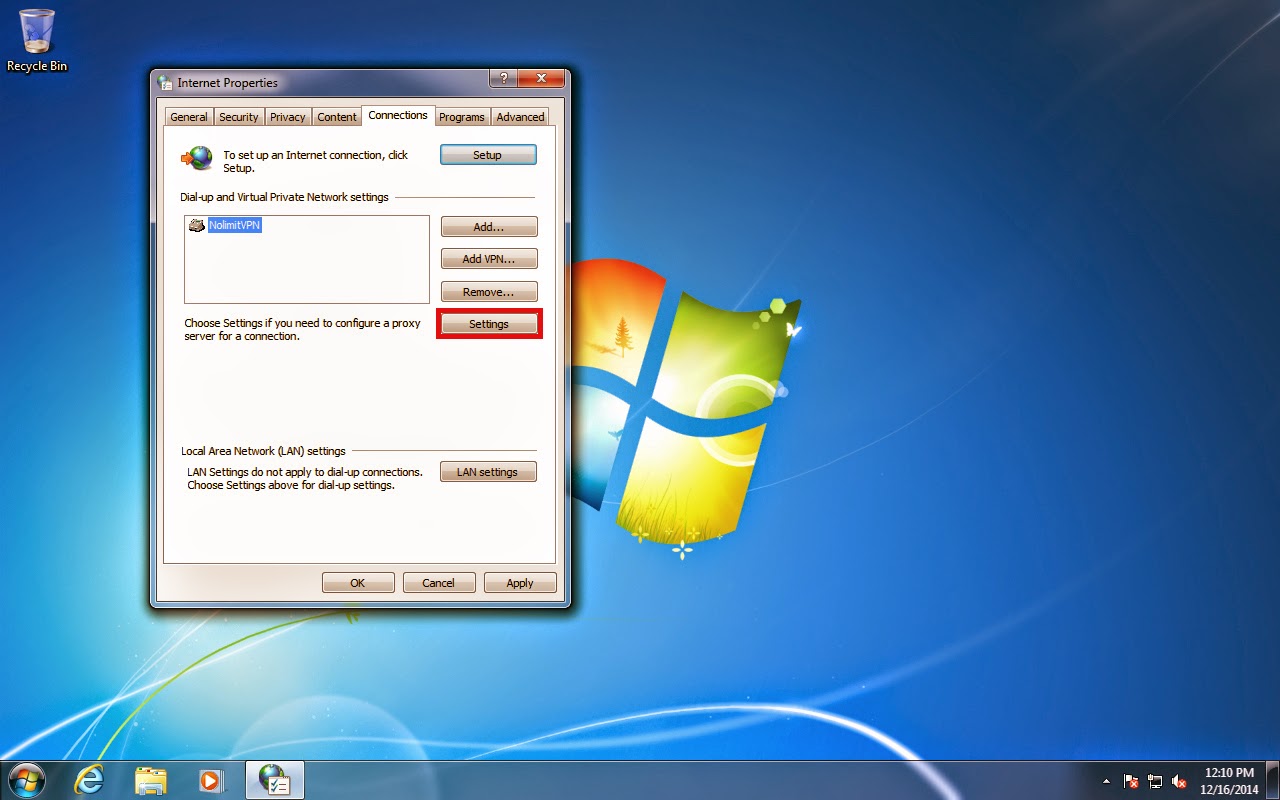Click the Show desktop strip at taskbar end
The width and height of the screenshot is (1280, 800).
(1273, 781)
